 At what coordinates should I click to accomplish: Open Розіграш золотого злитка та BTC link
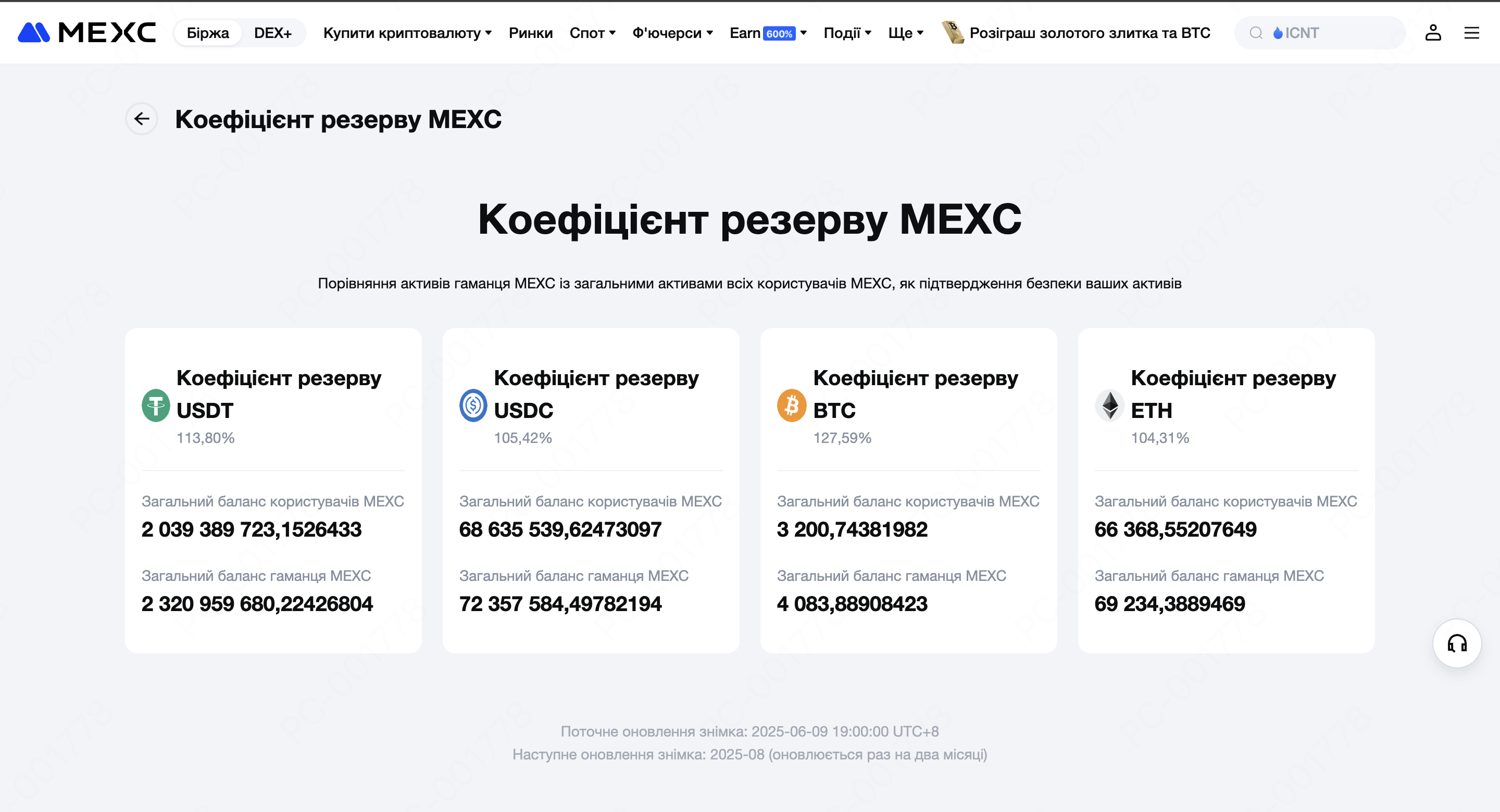point(1090,33)
